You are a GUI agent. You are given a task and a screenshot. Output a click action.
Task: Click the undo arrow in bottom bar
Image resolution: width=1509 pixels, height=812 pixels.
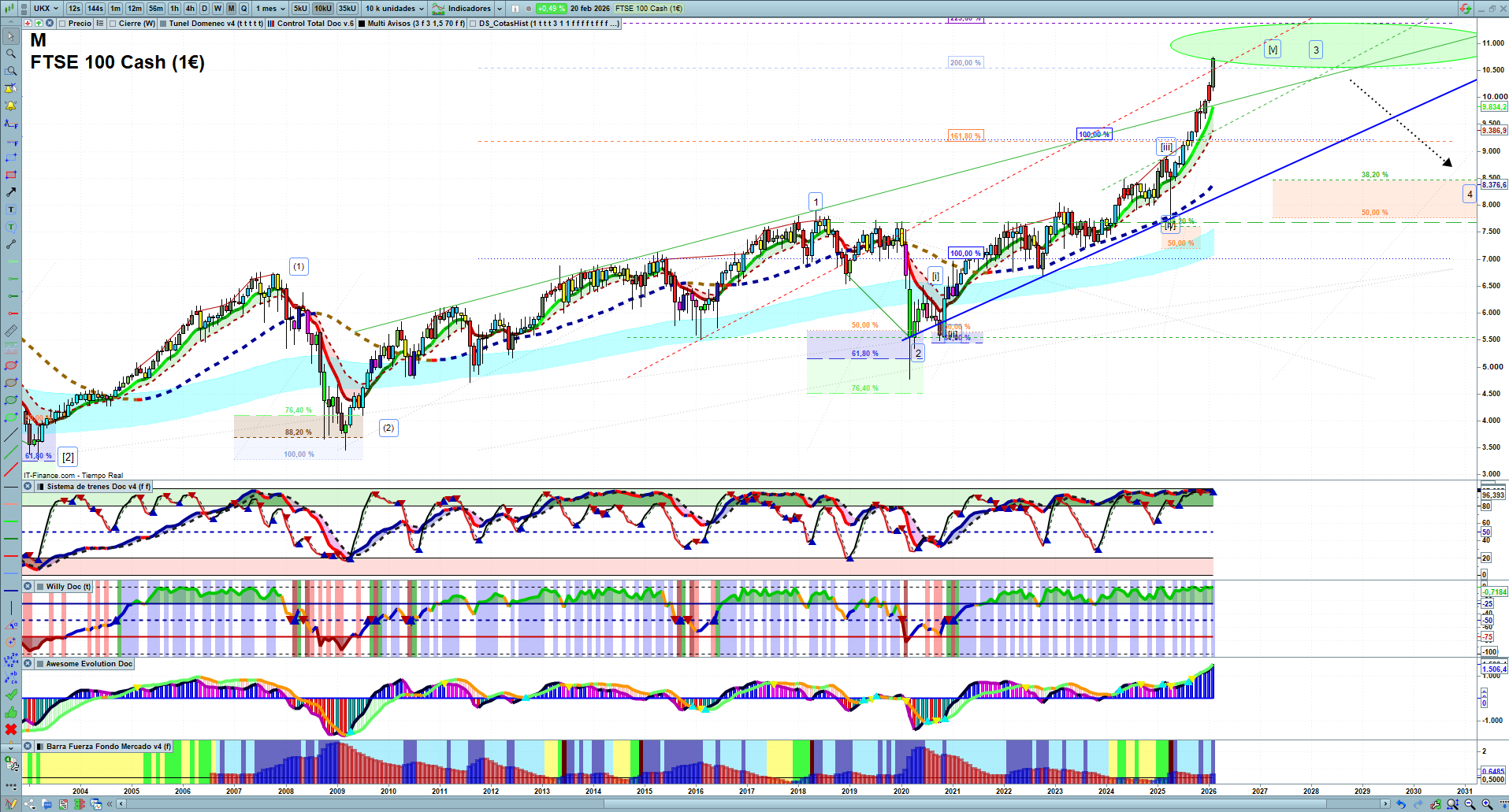pos(1400,804)
